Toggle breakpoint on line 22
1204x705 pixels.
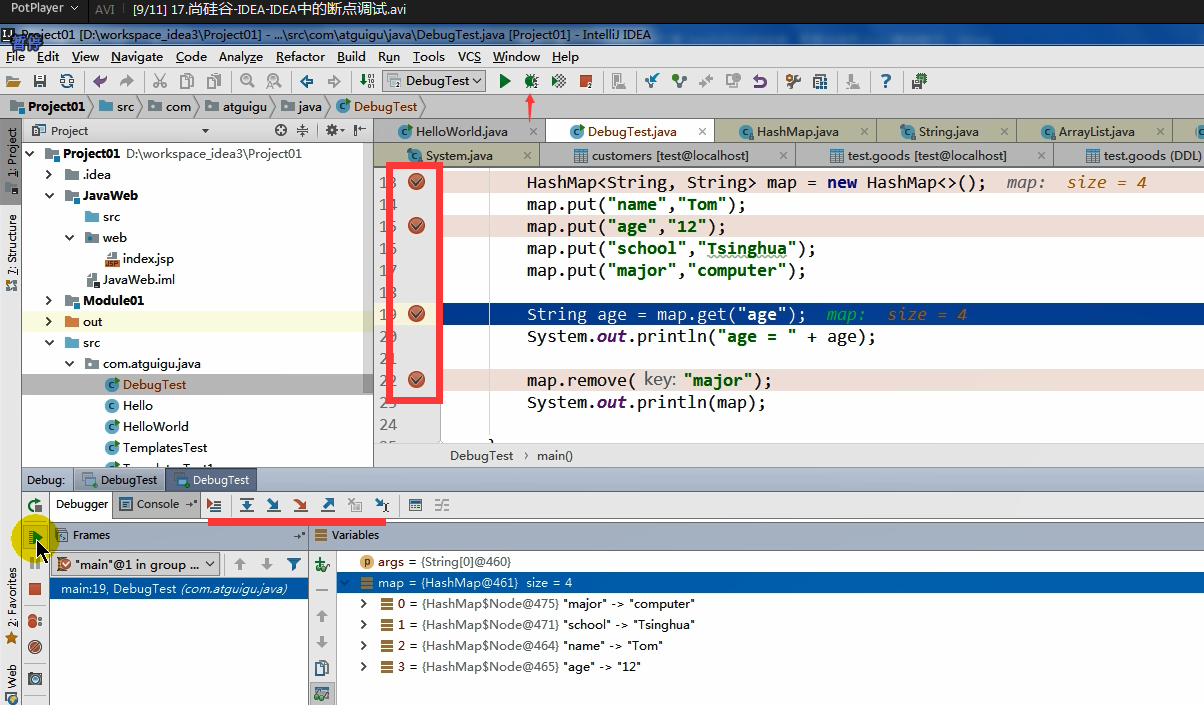pyautogui.click(x=417, y=380)
